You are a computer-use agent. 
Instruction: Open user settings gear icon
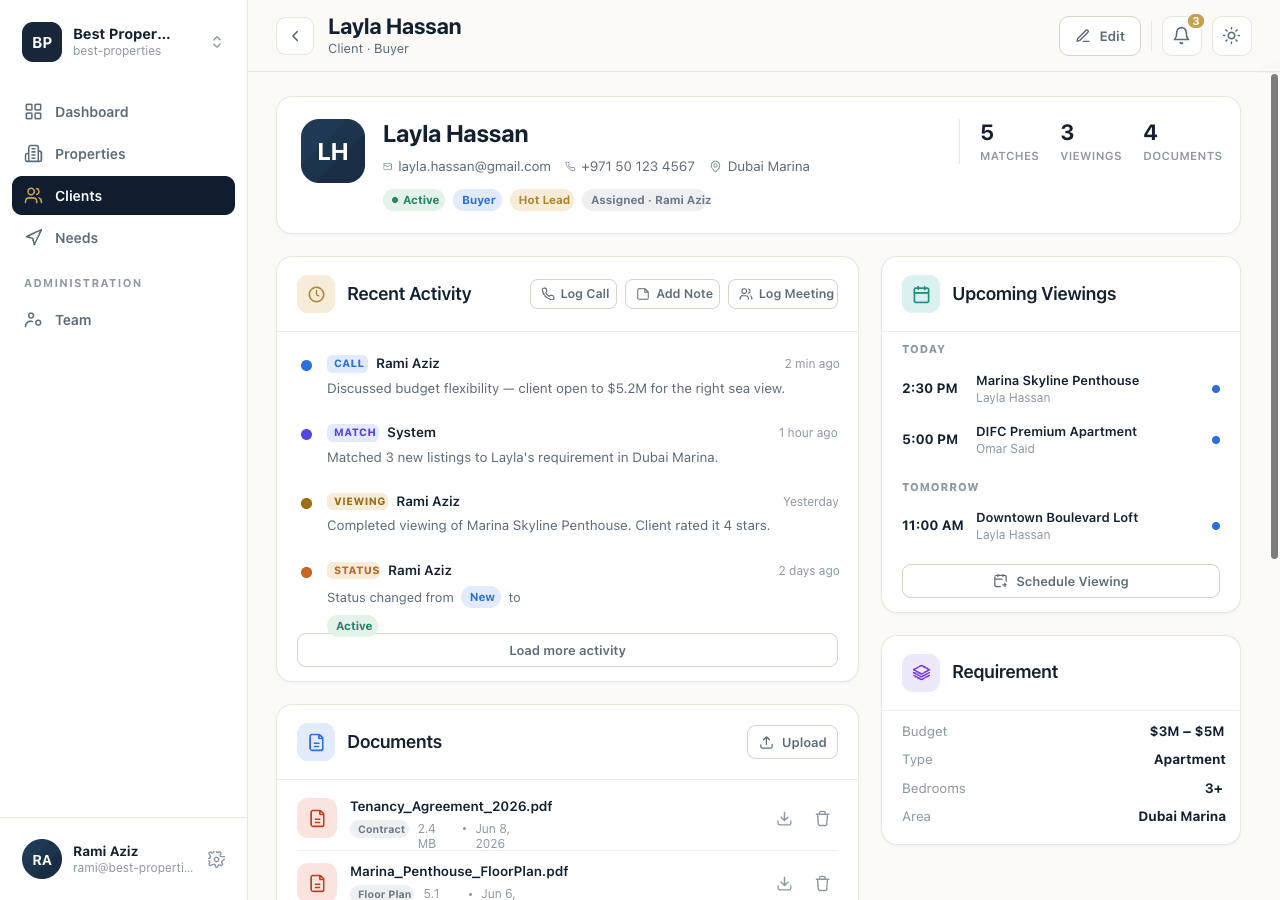tap(216, 859)
